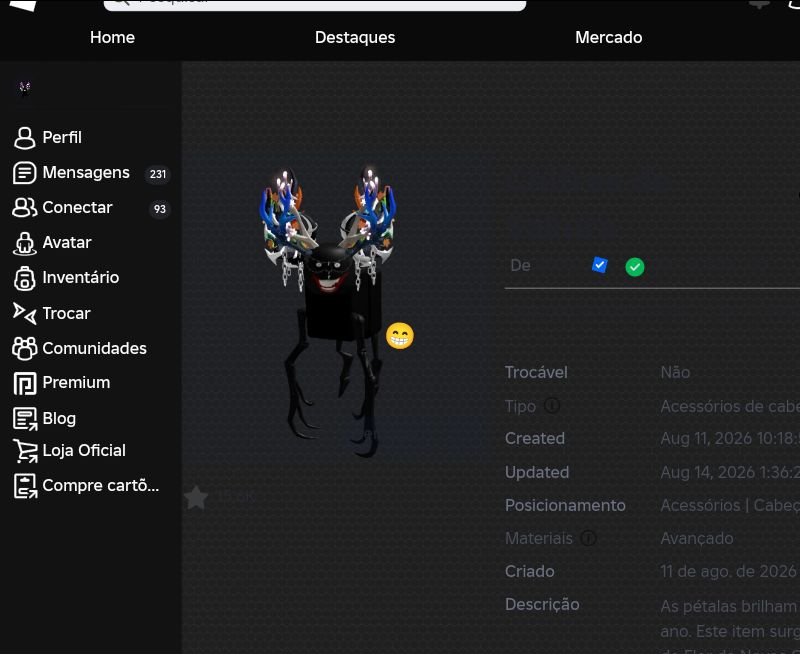Click the grinning emoji next to avatar
This screenshot has height=669, width=800.
tap(399, 336)
